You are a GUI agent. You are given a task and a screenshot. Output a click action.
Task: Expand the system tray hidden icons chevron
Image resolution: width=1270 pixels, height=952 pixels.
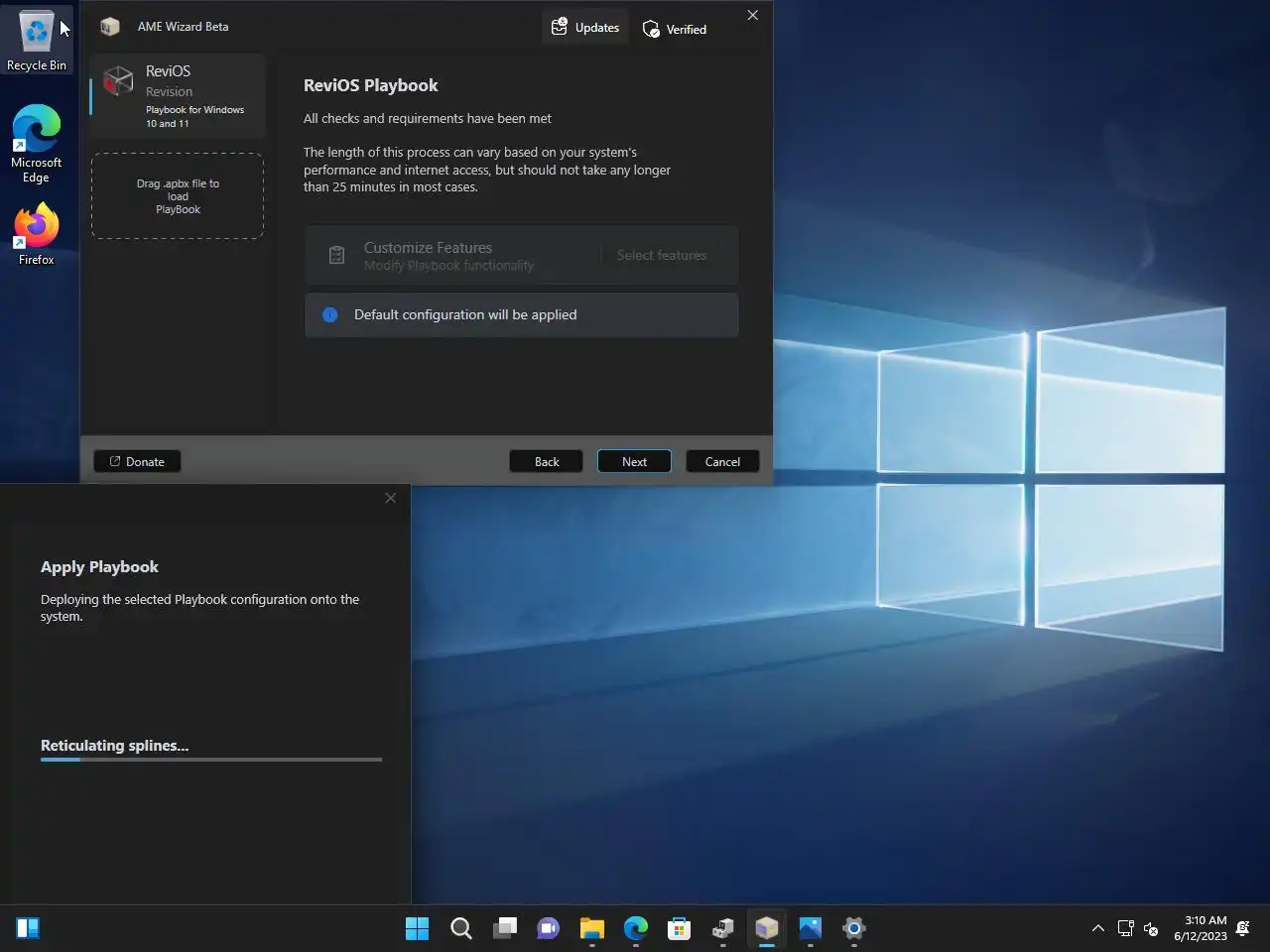1097,928
